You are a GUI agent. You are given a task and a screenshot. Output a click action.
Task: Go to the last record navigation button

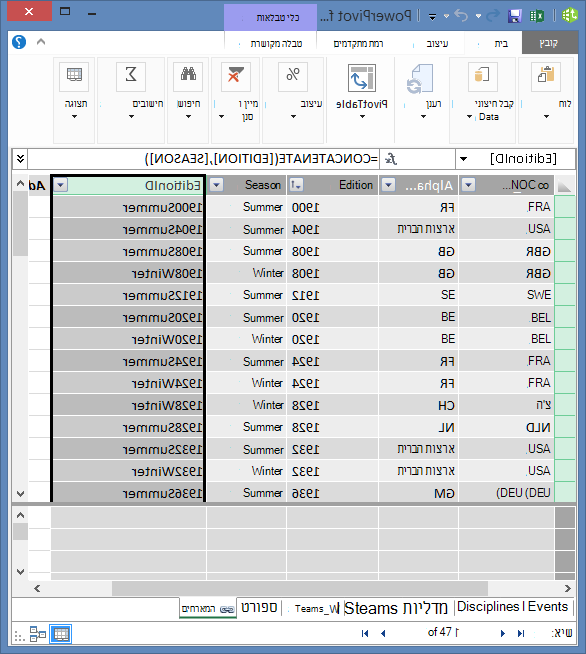click(x=521, y=634)
